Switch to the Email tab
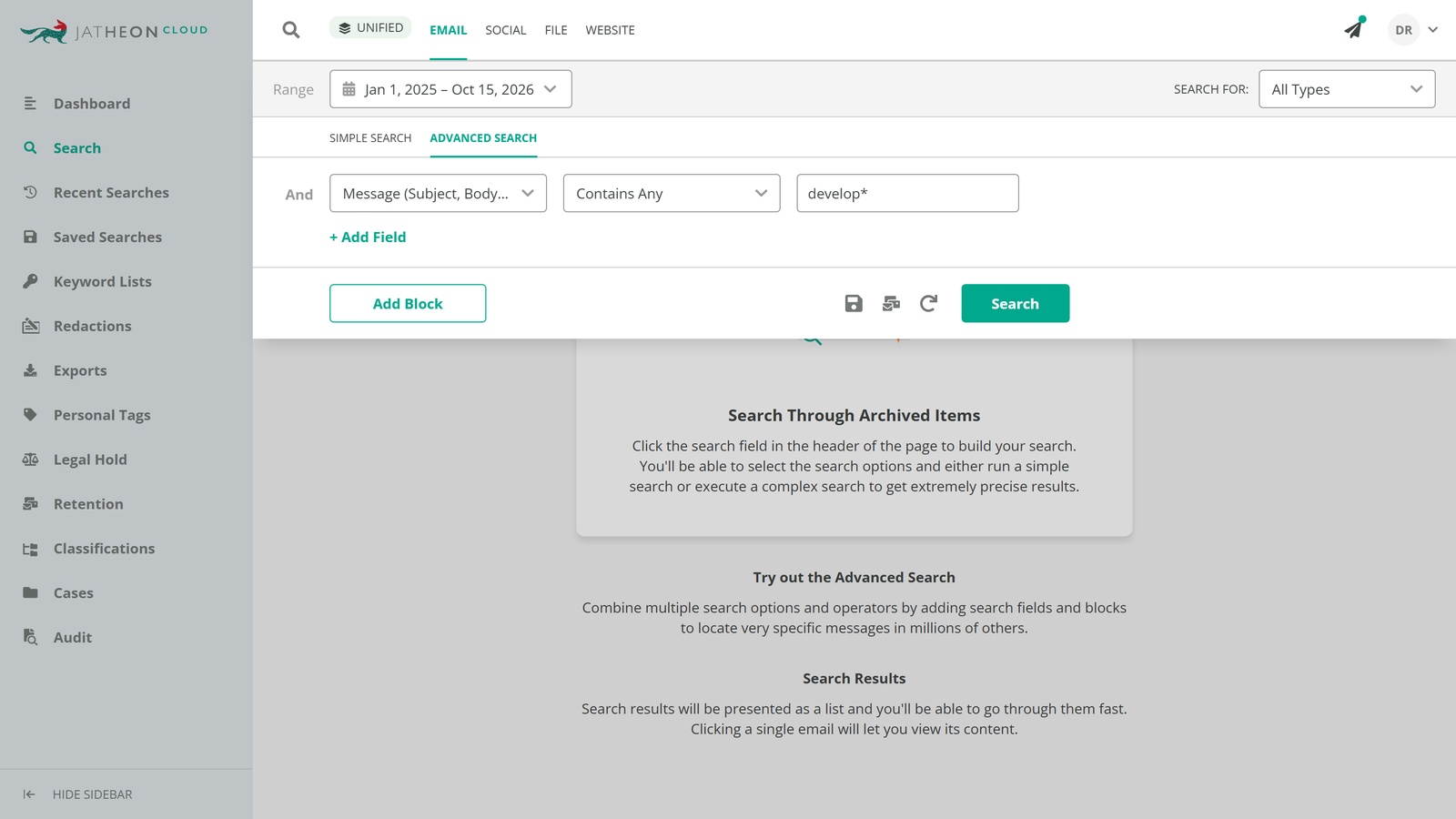This screenshot has width=1456, height=819. [x=449, y=30]
